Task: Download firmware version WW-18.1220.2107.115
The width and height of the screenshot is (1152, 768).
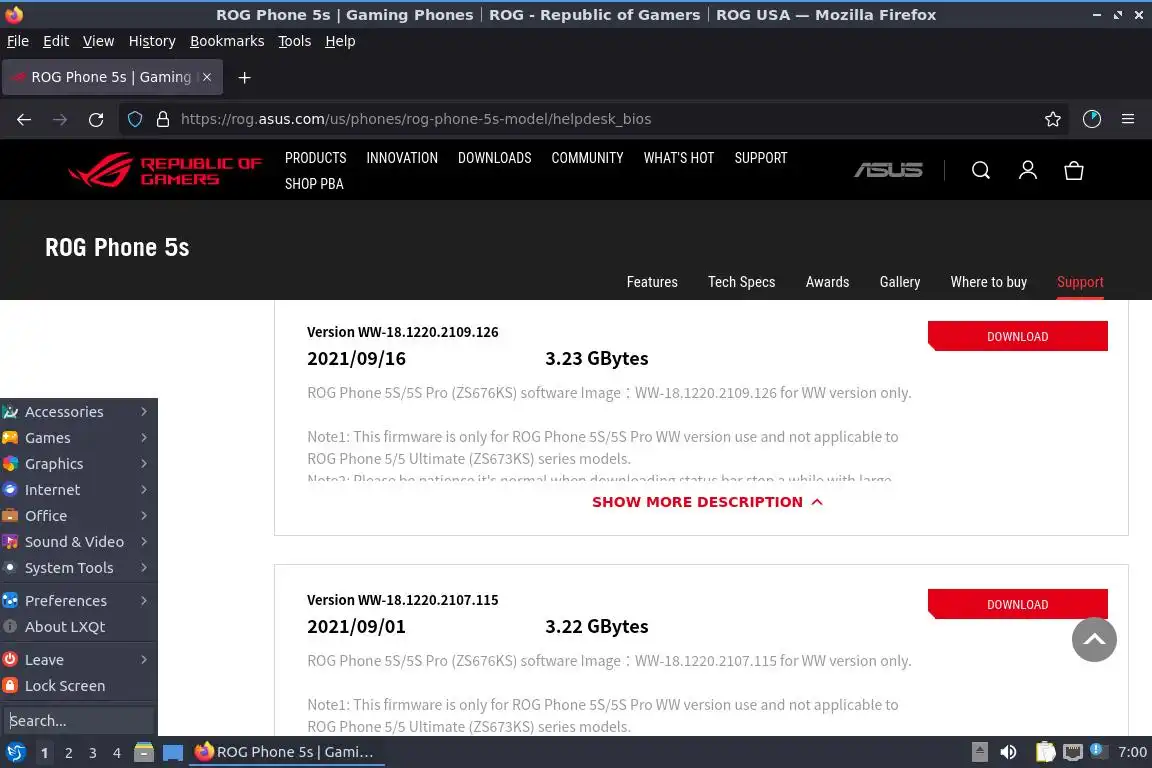Action: [1018, 604]
